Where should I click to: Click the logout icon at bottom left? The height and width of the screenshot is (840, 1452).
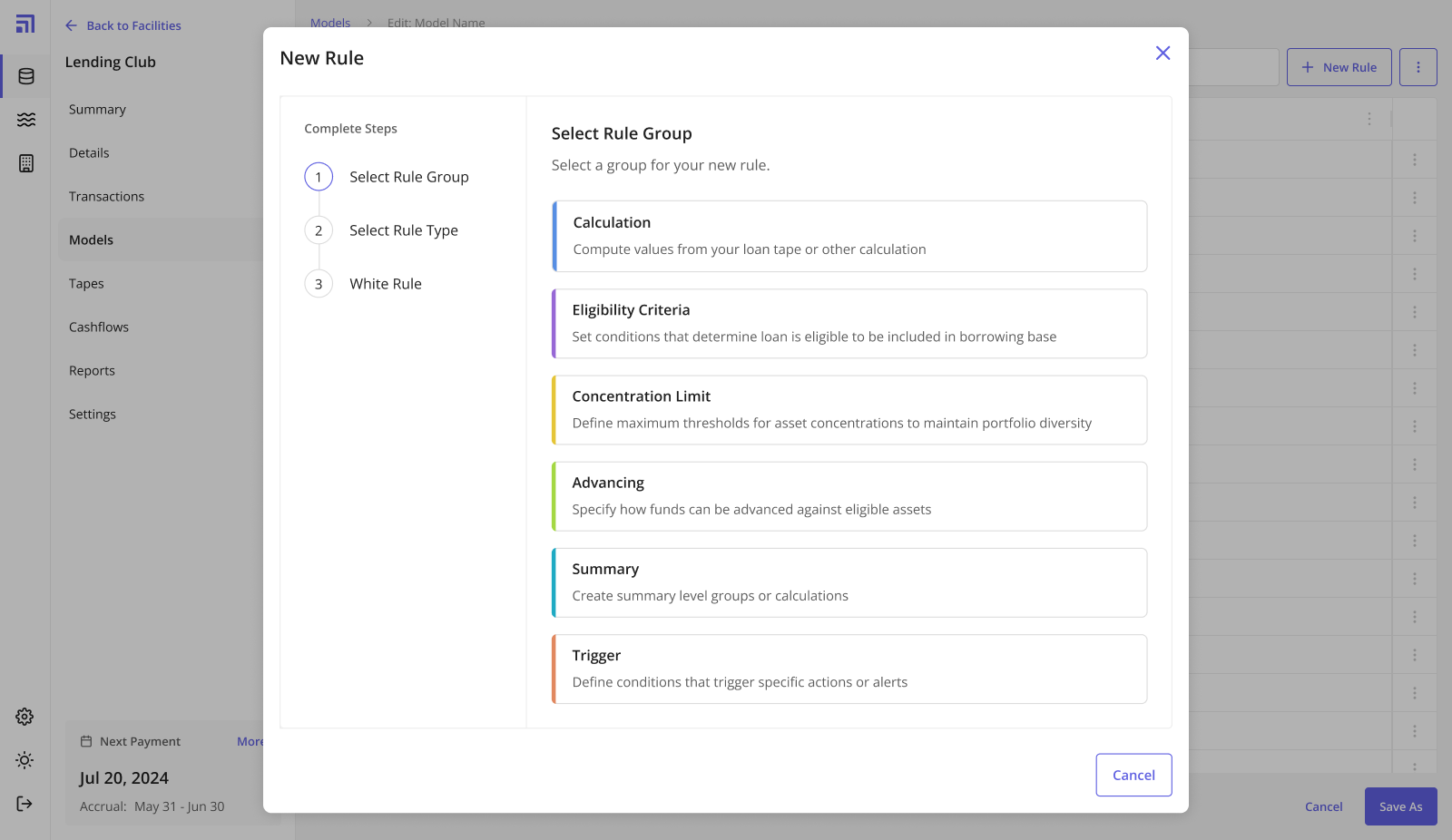[x=25, y=804]
